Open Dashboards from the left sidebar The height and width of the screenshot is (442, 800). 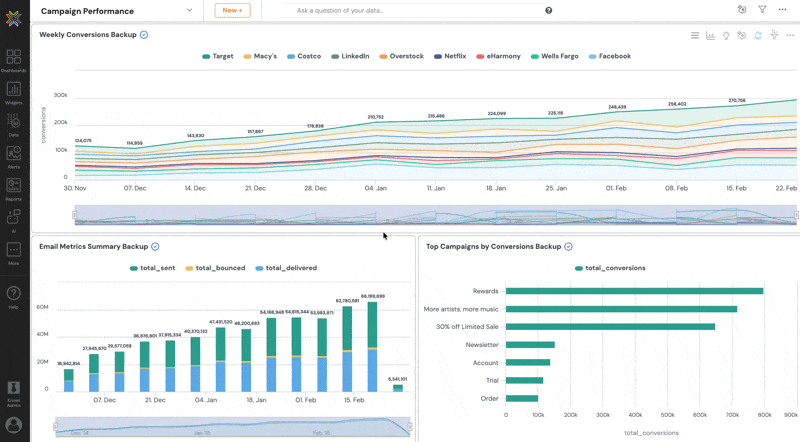14,60
